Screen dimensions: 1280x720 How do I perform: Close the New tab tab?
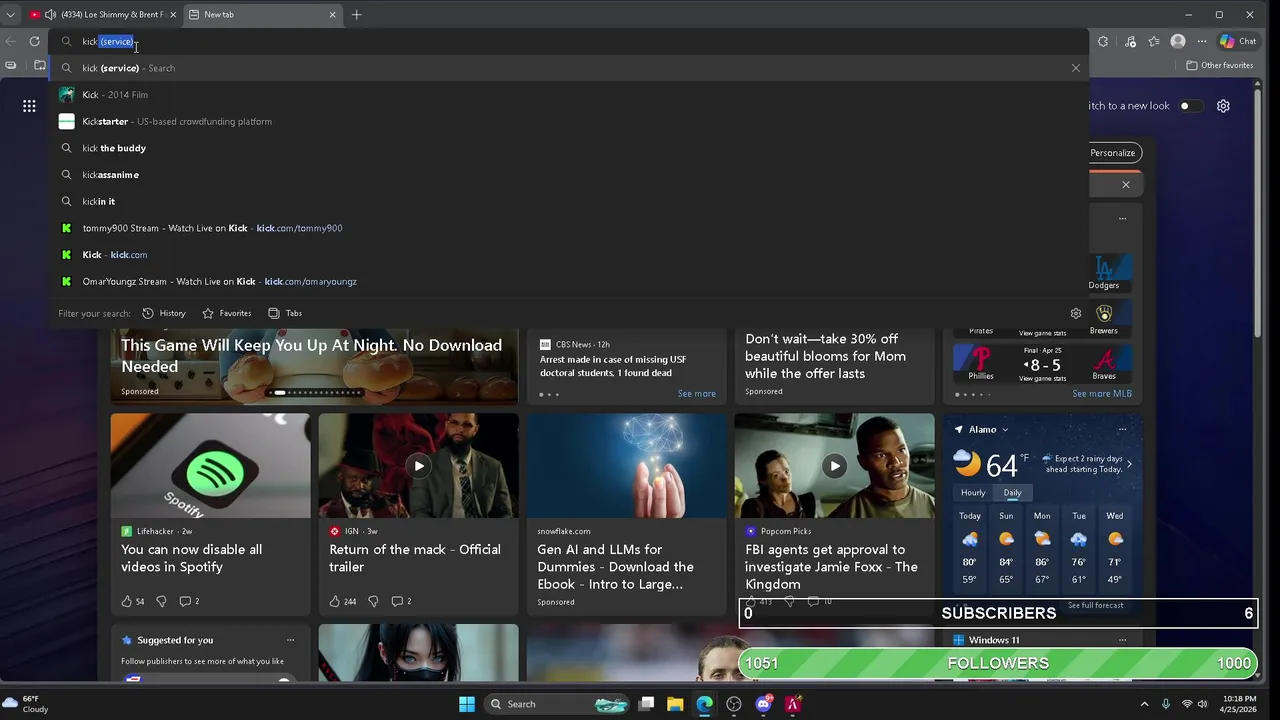pyautogui.click(x=333, y=15)
